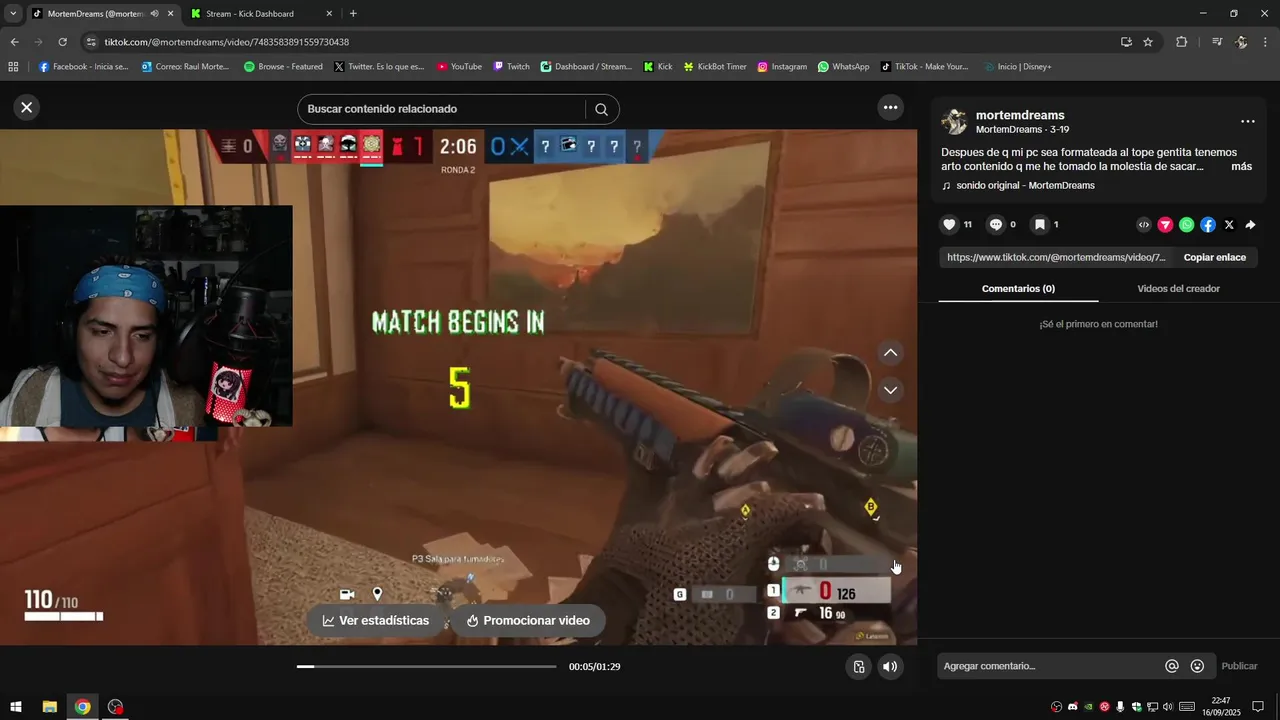
Task: Click the 'Promocionar video' button
Action: pyautogui.click(x=528, y=621)
